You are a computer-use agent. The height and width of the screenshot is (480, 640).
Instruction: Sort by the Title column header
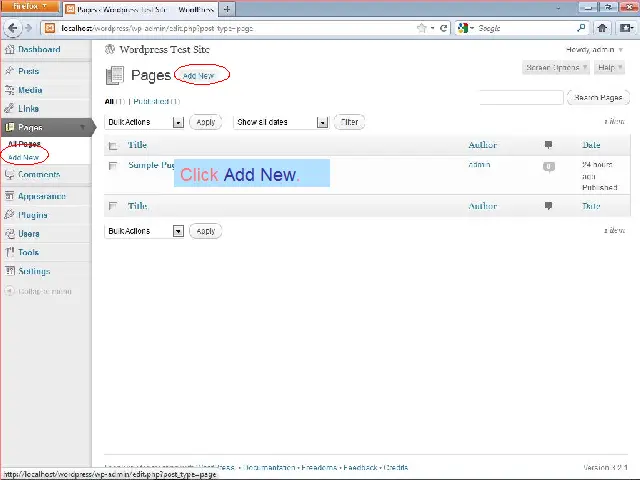click(138, 145)
